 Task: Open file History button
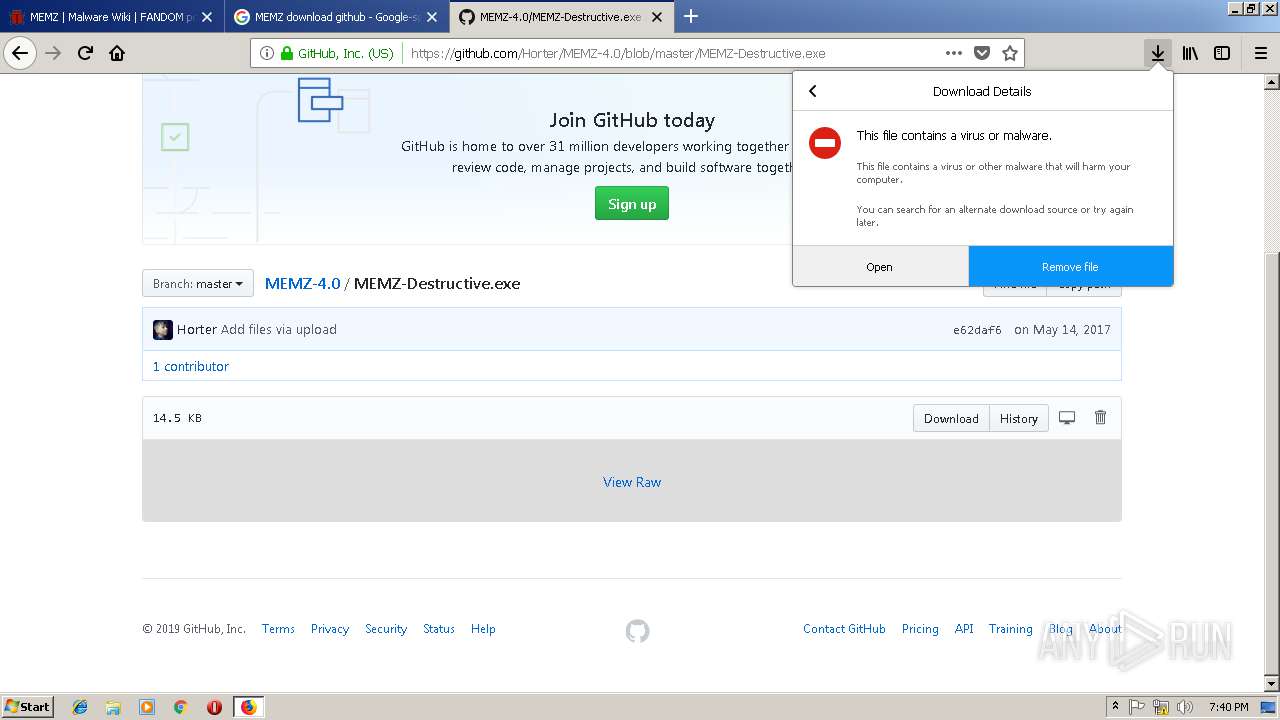[x=1019, y=418]
